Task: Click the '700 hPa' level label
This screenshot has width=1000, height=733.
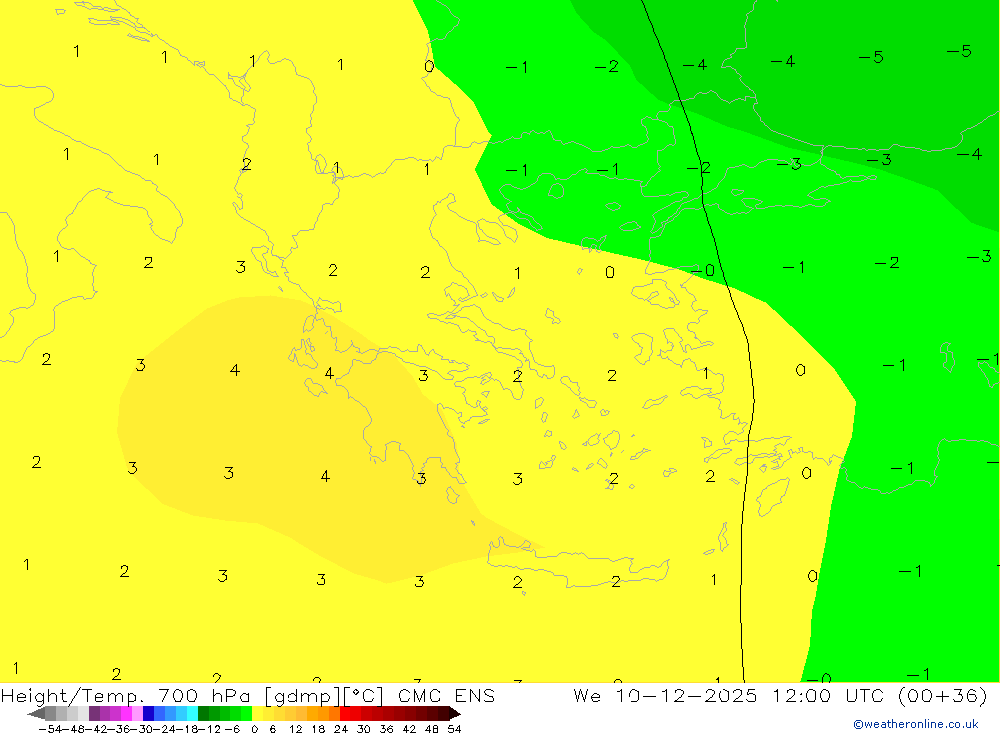Action: tap(205, 695)
